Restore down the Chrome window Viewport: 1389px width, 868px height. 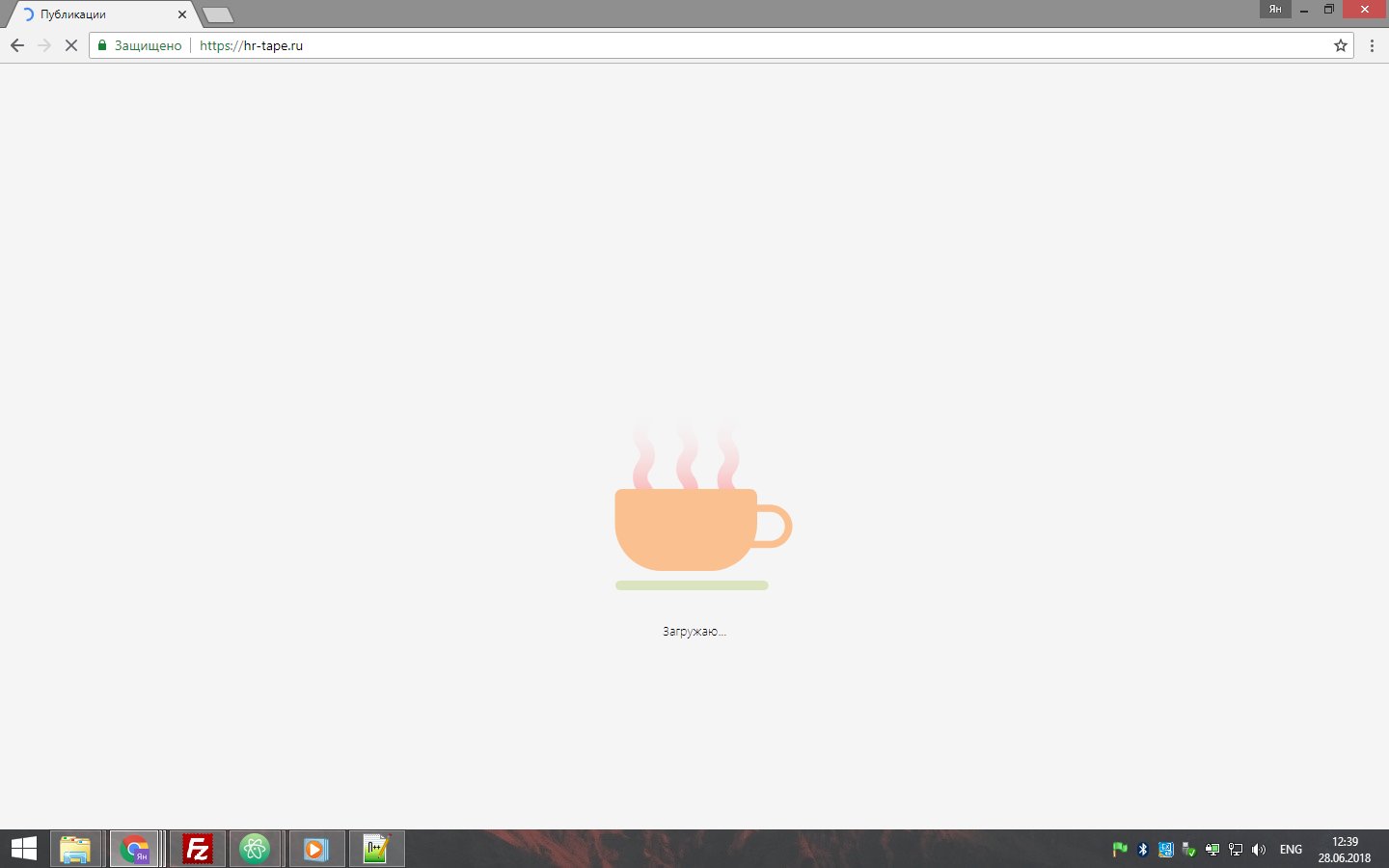pos(1328,9)
